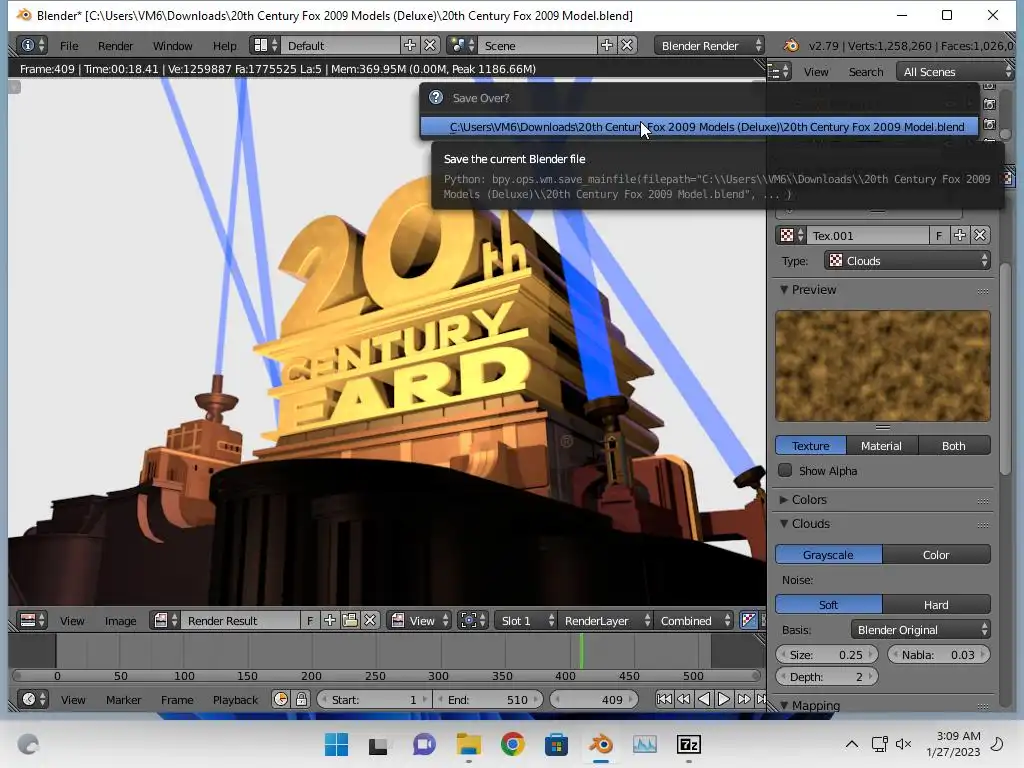This screenshot has height=768, width=1024.
Task: Set preview to Texture mode
Action: coord(810,445)
